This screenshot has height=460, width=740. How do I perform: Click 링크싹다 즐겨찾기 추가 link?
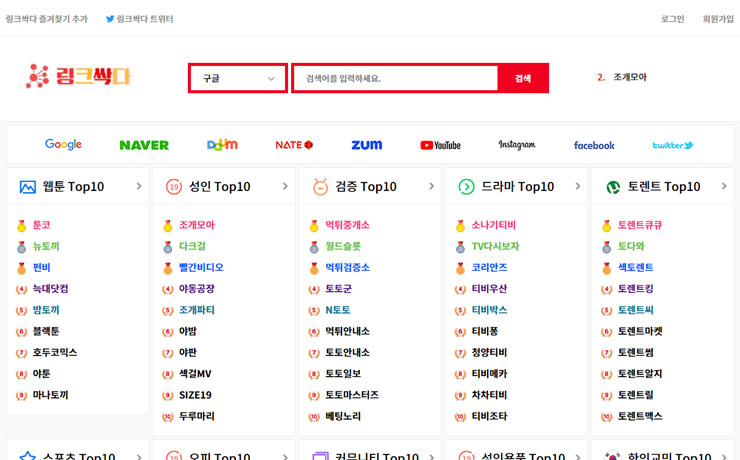(46, 19)
